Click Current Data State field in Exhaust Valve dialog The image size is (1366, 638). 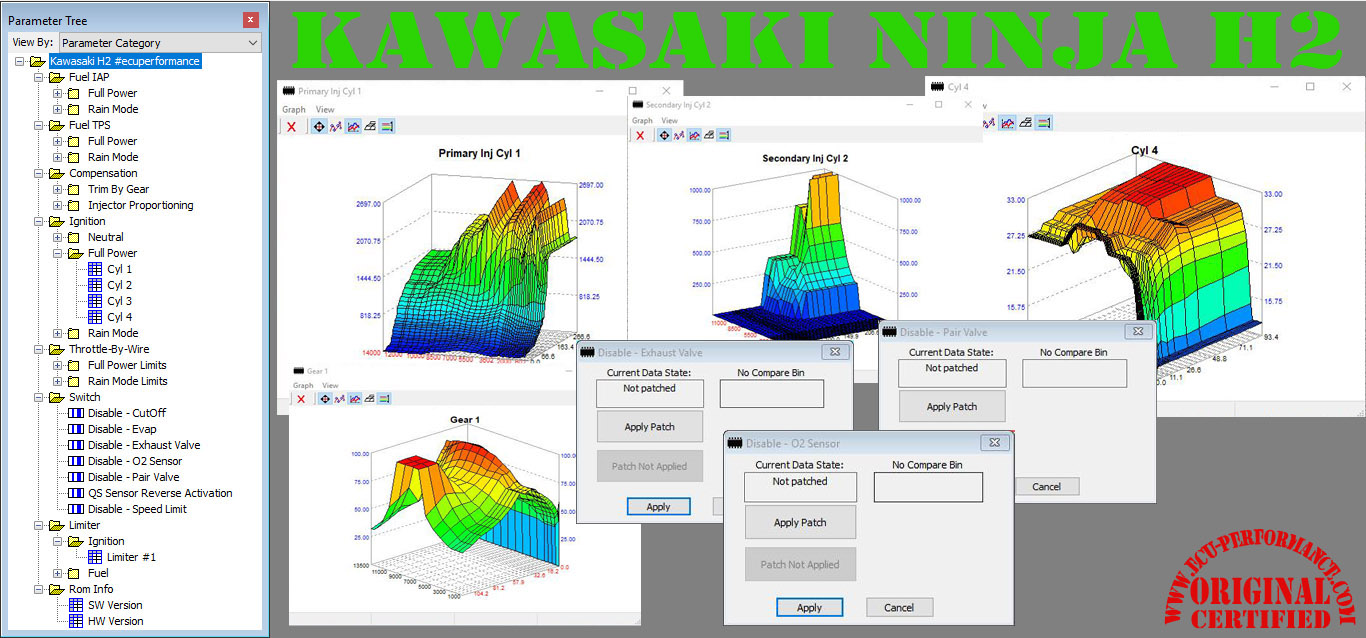[650, 394]
